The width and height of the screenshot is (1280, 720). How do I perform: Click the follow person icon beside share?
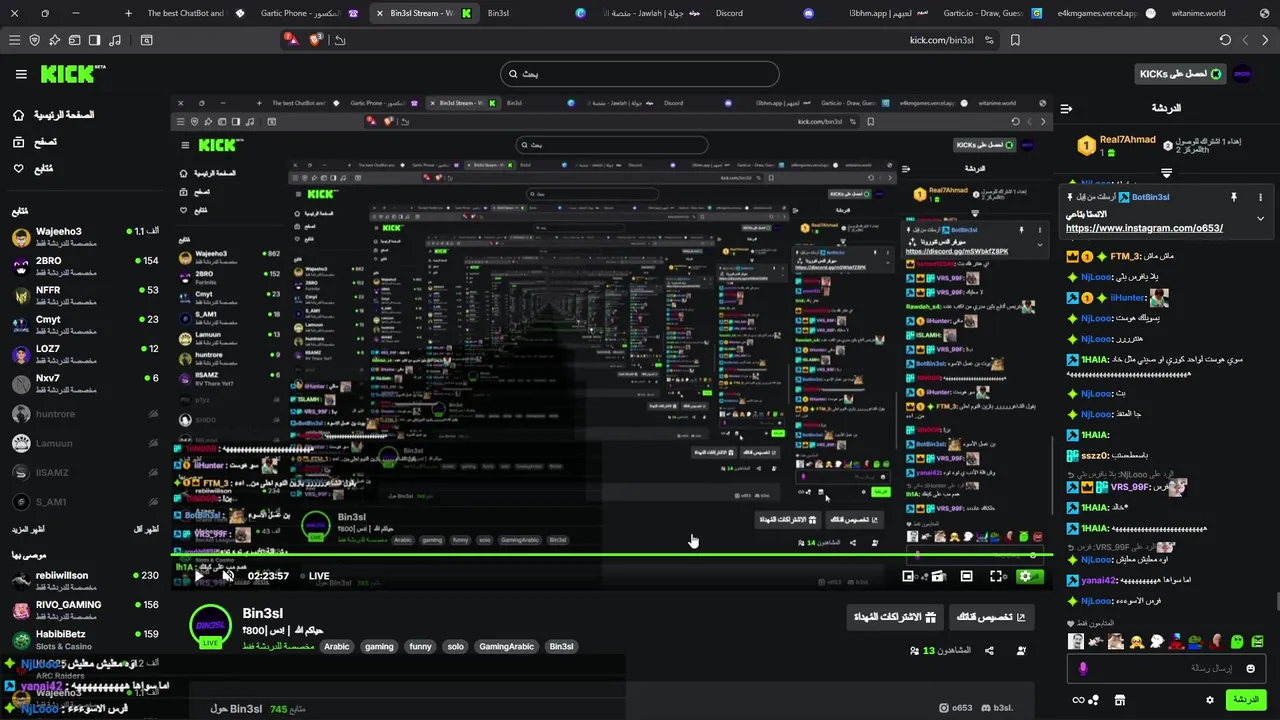click(1021, 651)
